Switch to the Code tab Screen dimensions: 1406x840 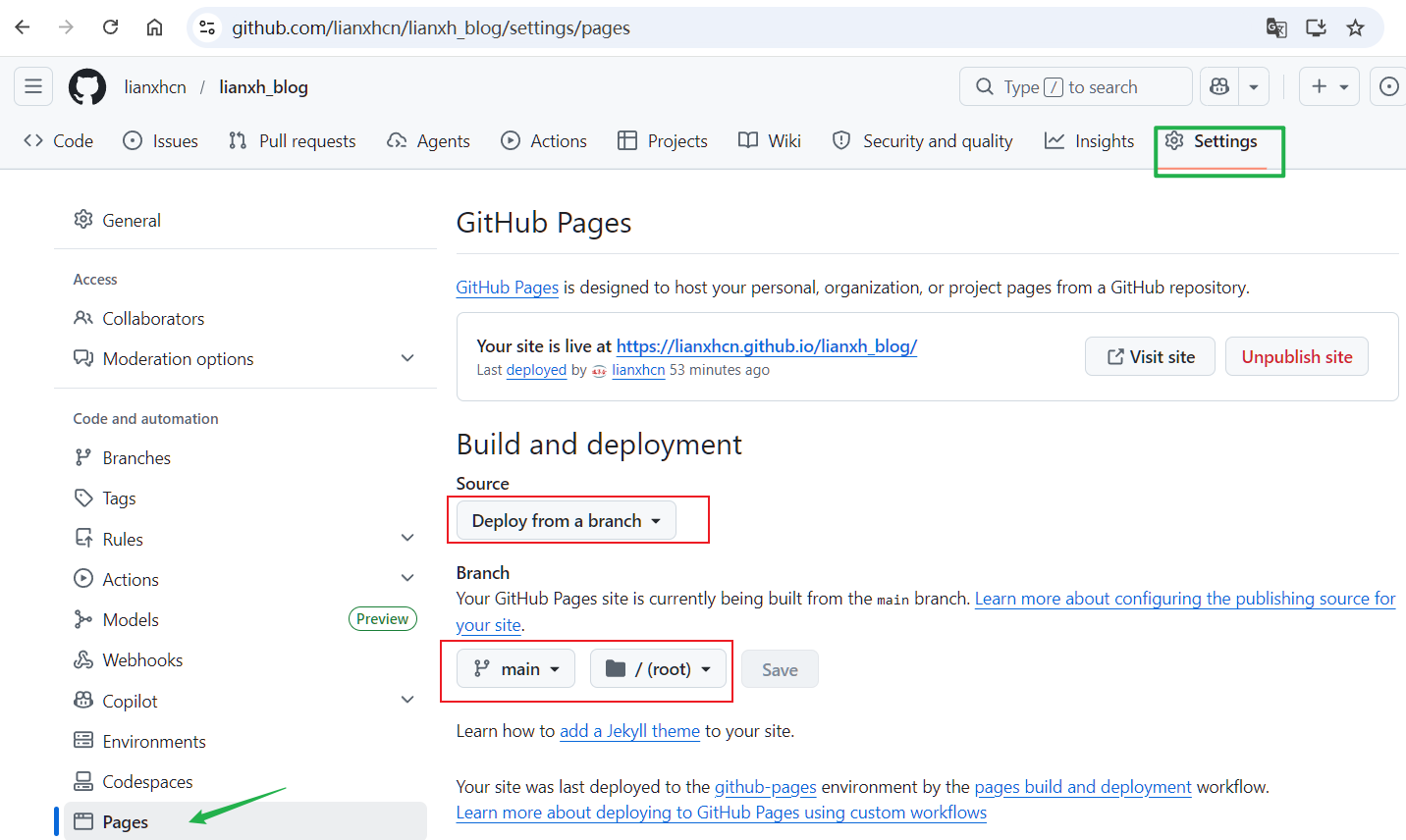59,140
